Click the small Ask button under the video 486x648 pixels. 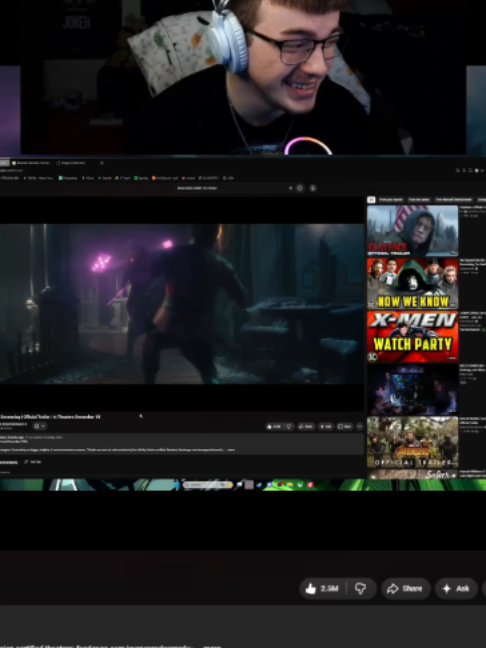pyautogui.click(x=326, y=426)
